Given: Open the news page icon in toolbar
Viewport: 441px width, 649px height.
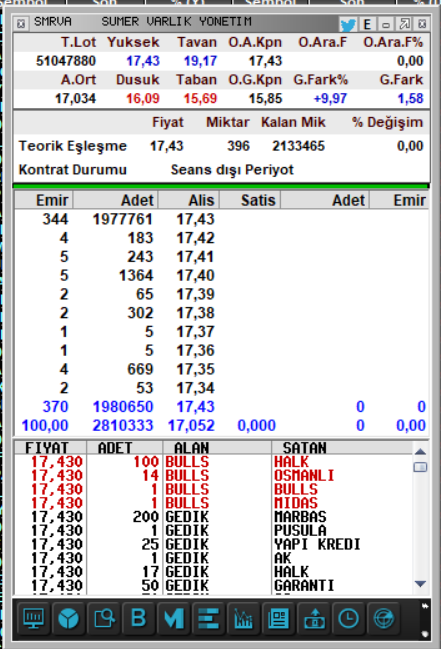Looking at the screenshot, I should 278,619.
